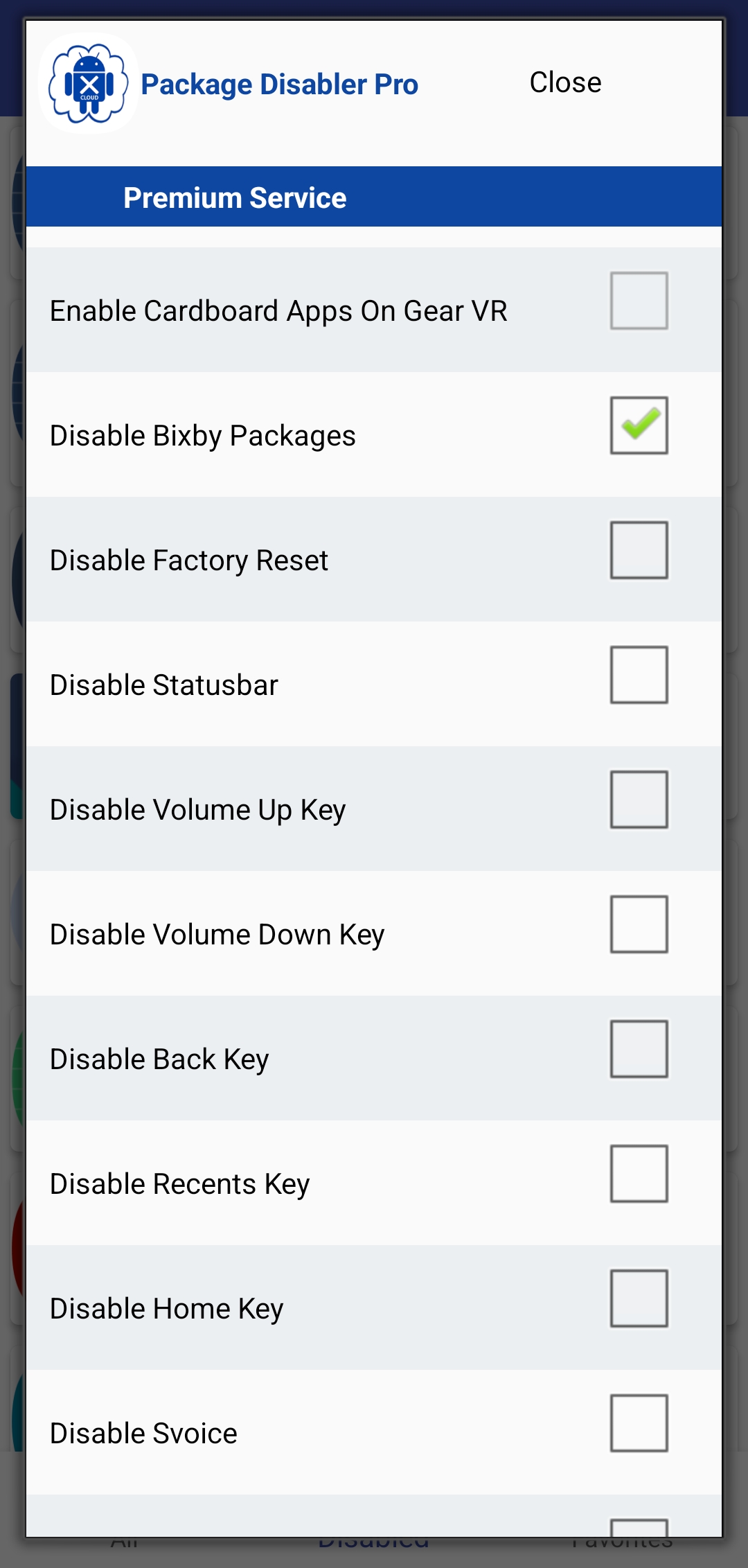The width and height of the screenshot is (748, 1568).
Task: Uncheck Disable Bixby Packages option
Action: pos(639,425)
